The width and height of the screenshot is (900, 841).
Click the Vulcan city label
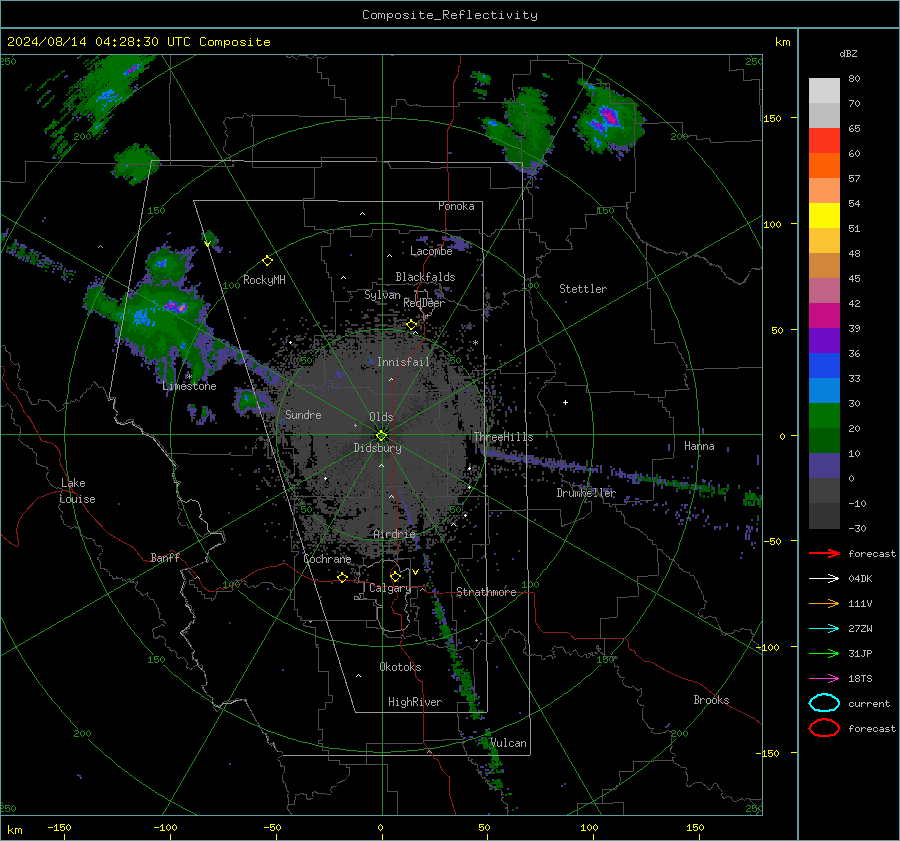508,743
